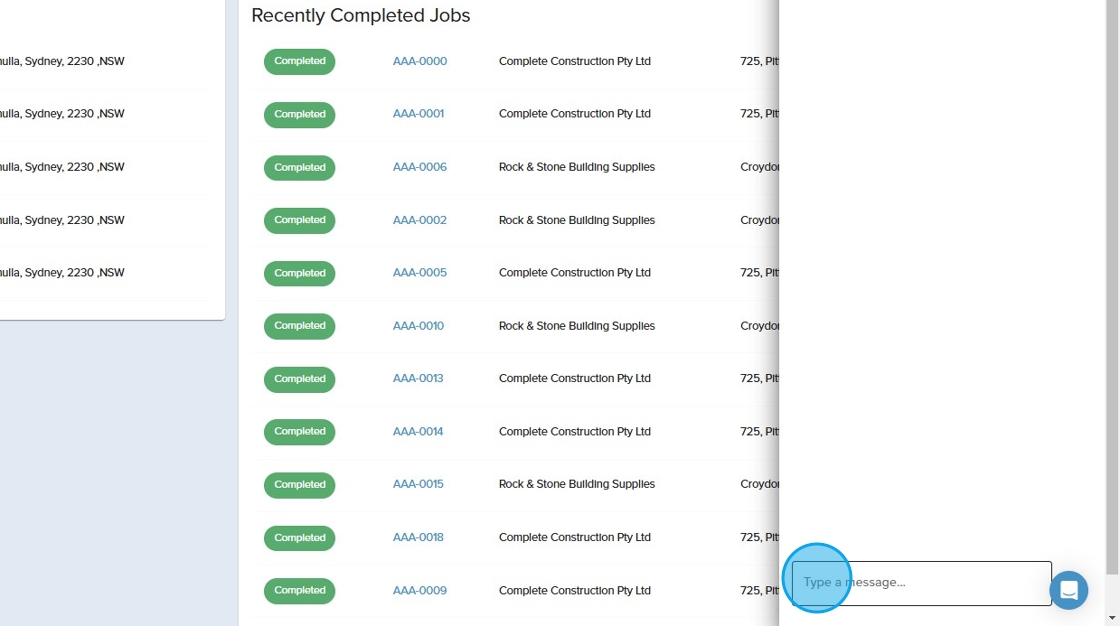Click the chat panel vertical scrollbar
Viewport: 1120px width, 626px height.
(x=1113, y=300)
